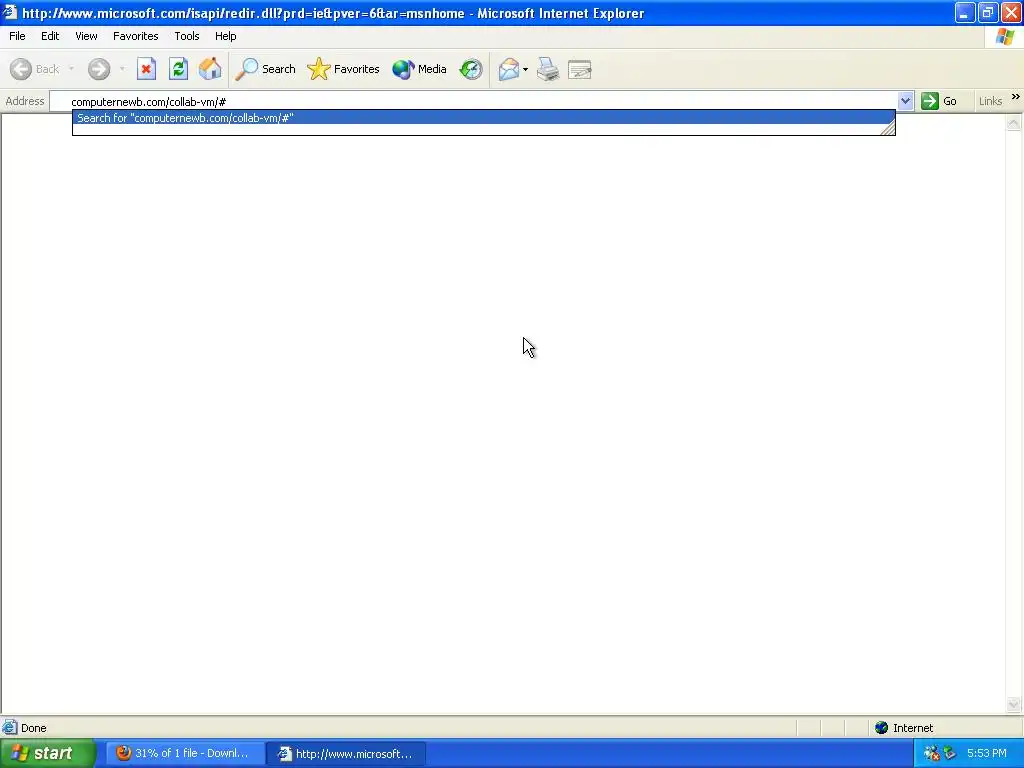Click the network tray icon with red X

(931, 753)
